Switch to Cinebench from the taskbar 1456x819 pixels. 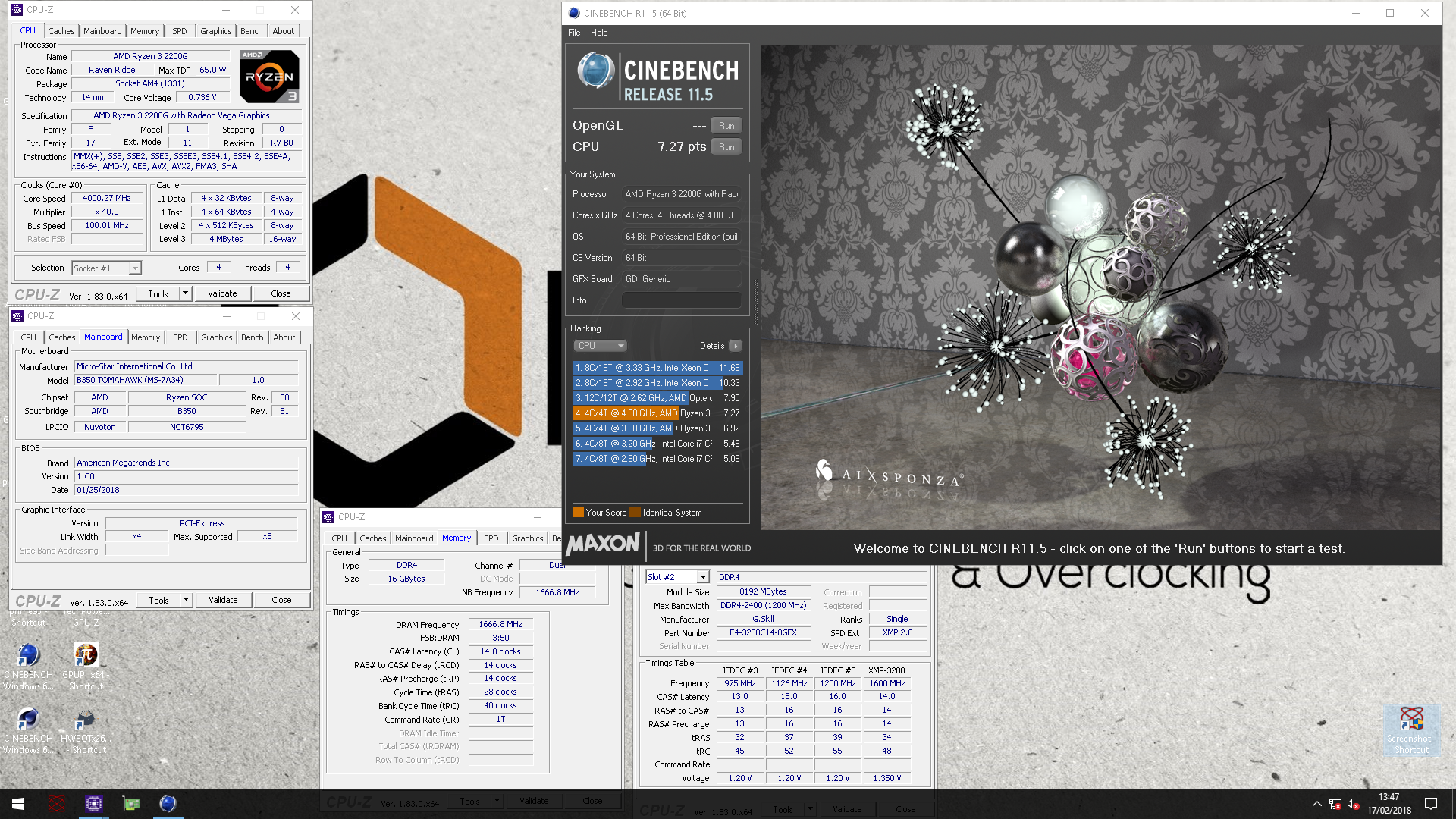(168, 804)
